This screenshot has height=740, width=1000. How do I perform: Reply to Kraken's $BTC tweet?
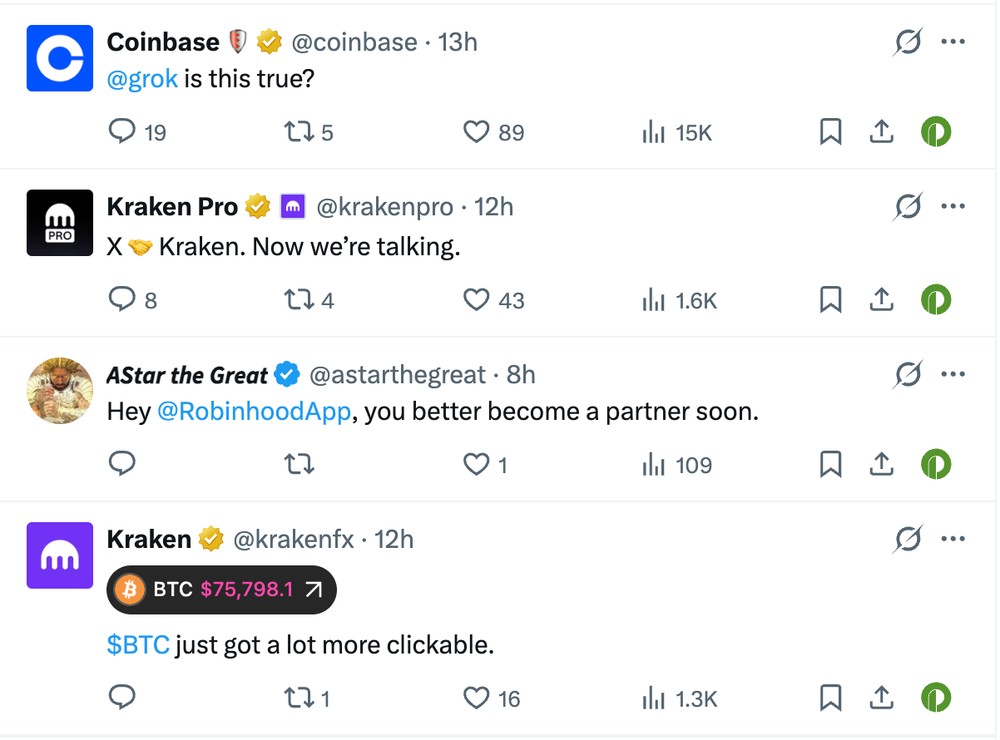tap(122, 697)
